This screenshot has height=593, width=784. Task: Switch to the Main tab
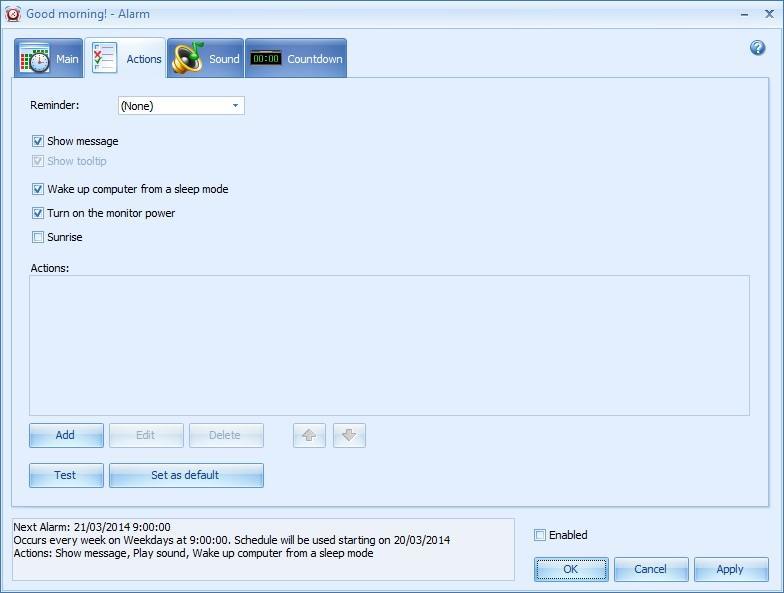(x=48, y=58)
